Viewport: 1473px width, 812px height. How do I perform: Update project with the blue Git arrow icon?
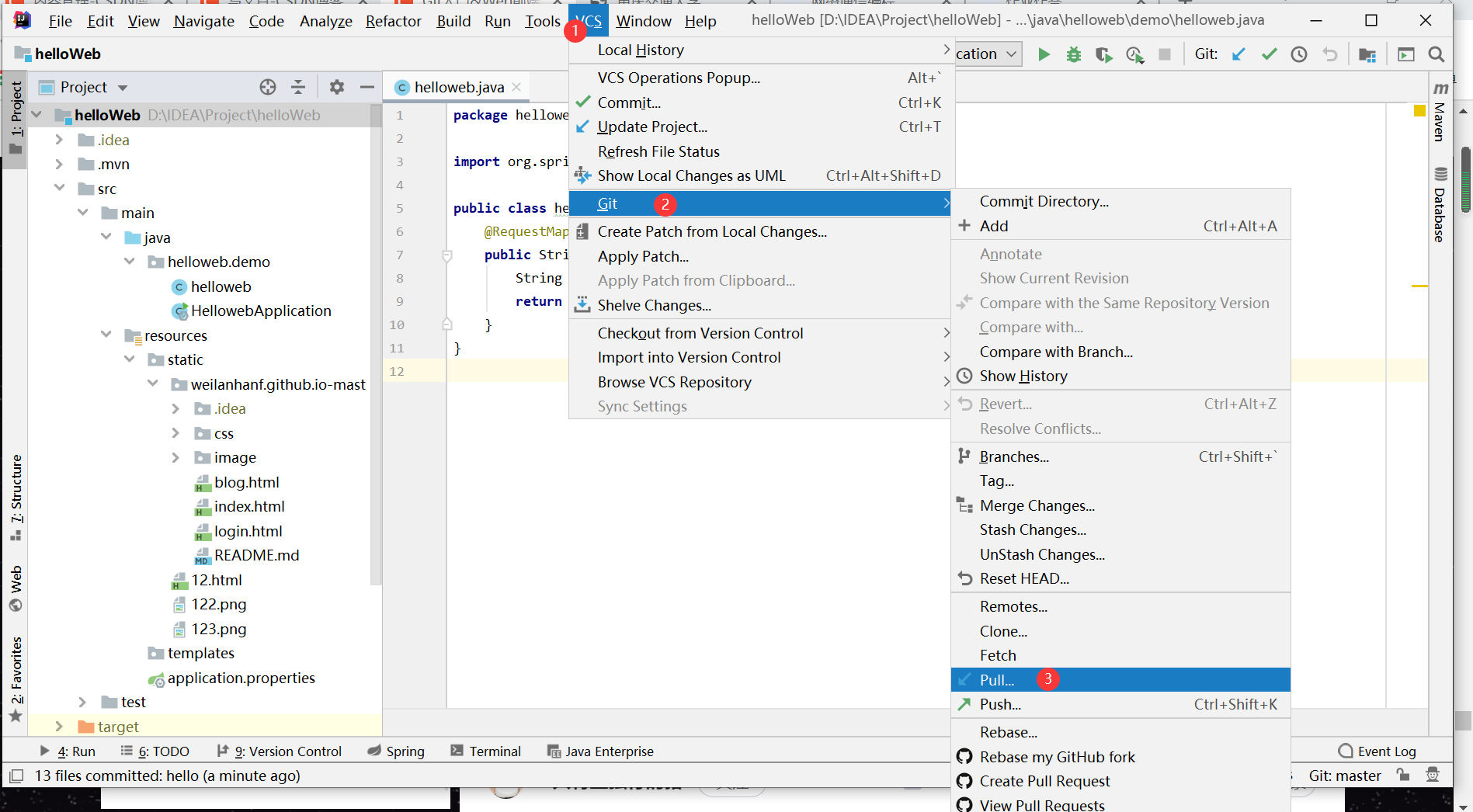1239,54
